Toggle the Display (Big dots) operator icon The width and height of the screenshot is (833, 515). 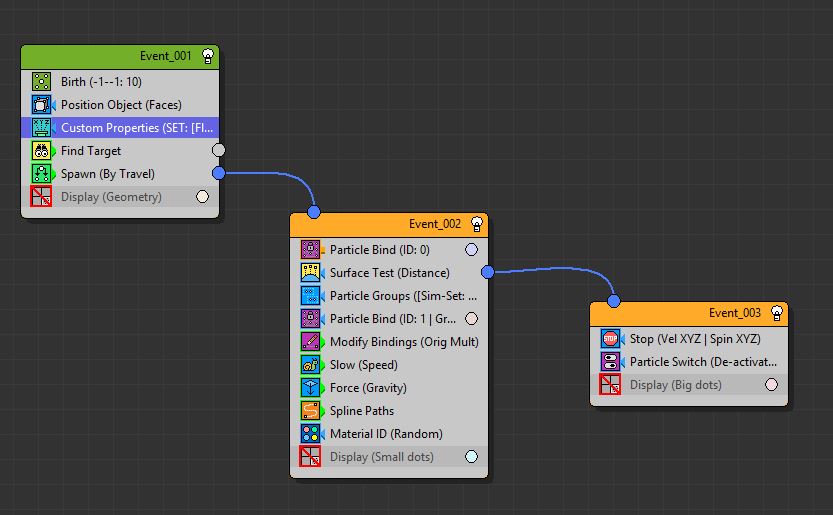pyautogui.click(x=610, y=385)
